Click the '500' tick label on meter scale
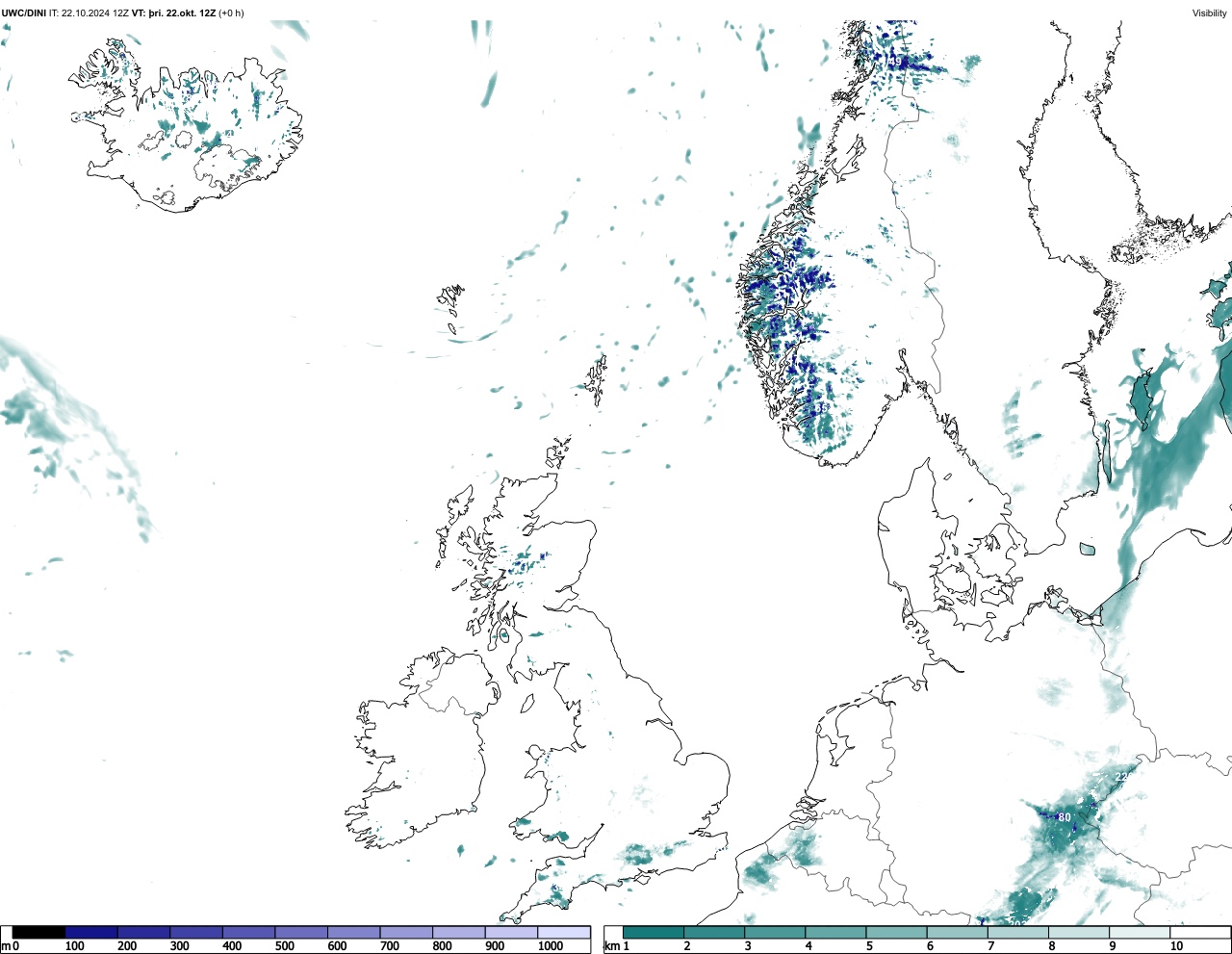 point(284,946)
